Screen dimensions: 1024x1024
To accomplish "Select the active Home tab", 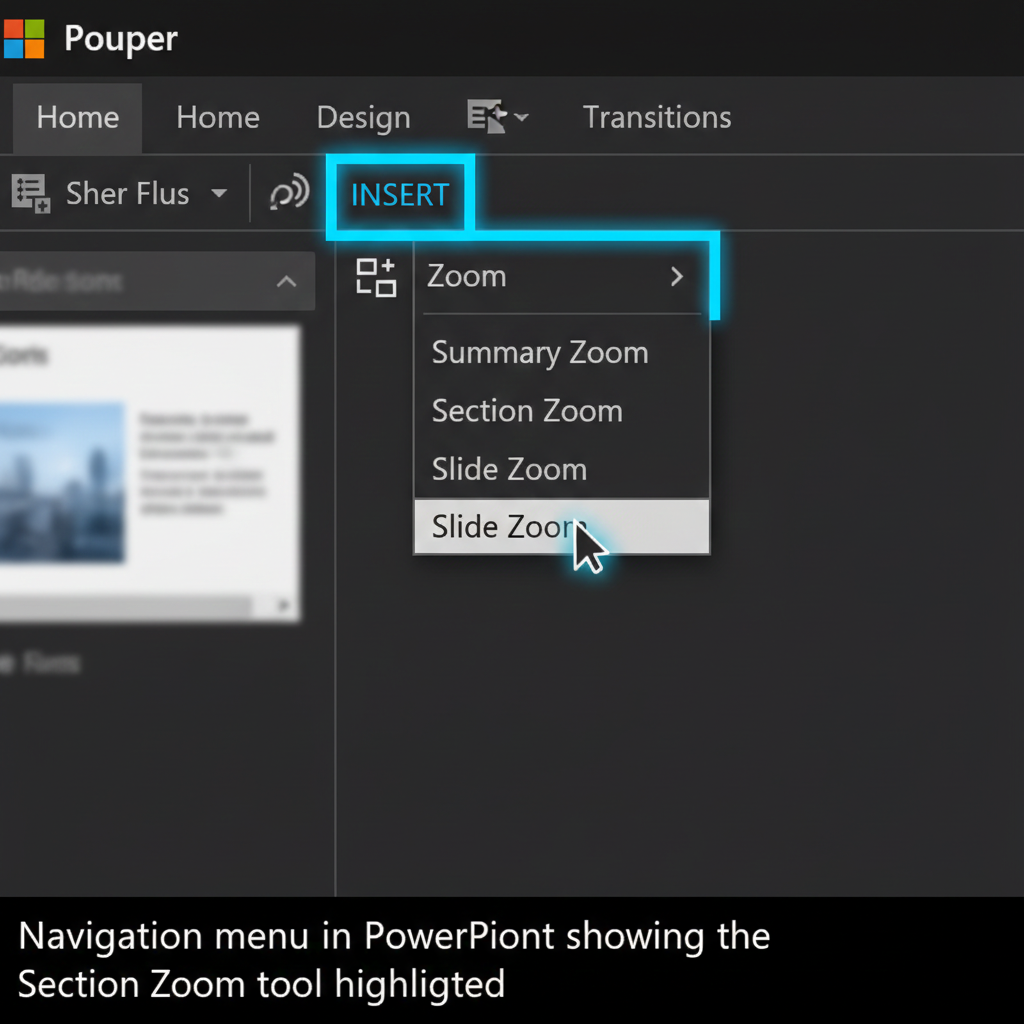I will pos(76,117).
